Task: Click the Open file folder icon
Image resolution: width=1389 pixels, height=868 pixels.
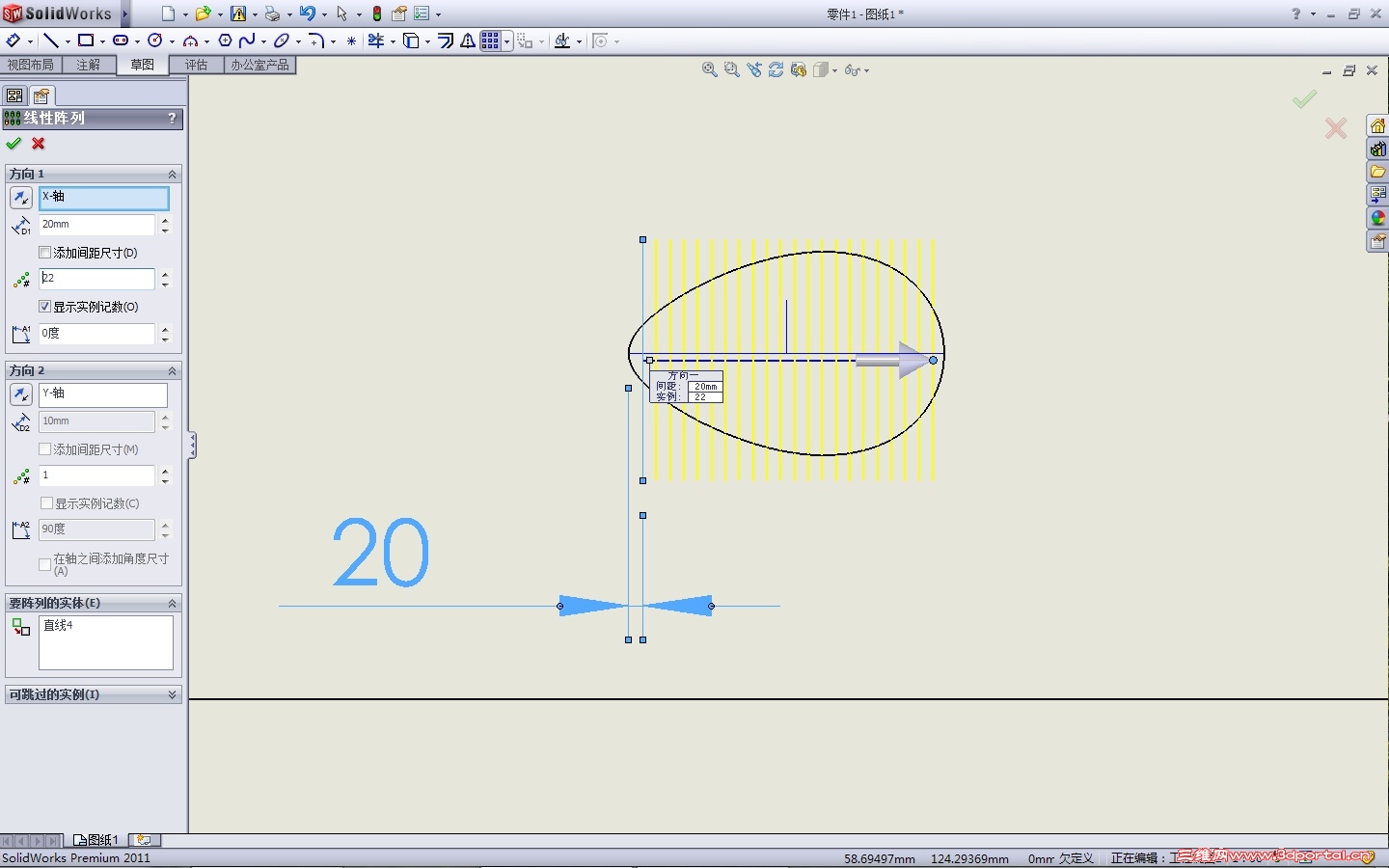Action: (x=204, y=14)
